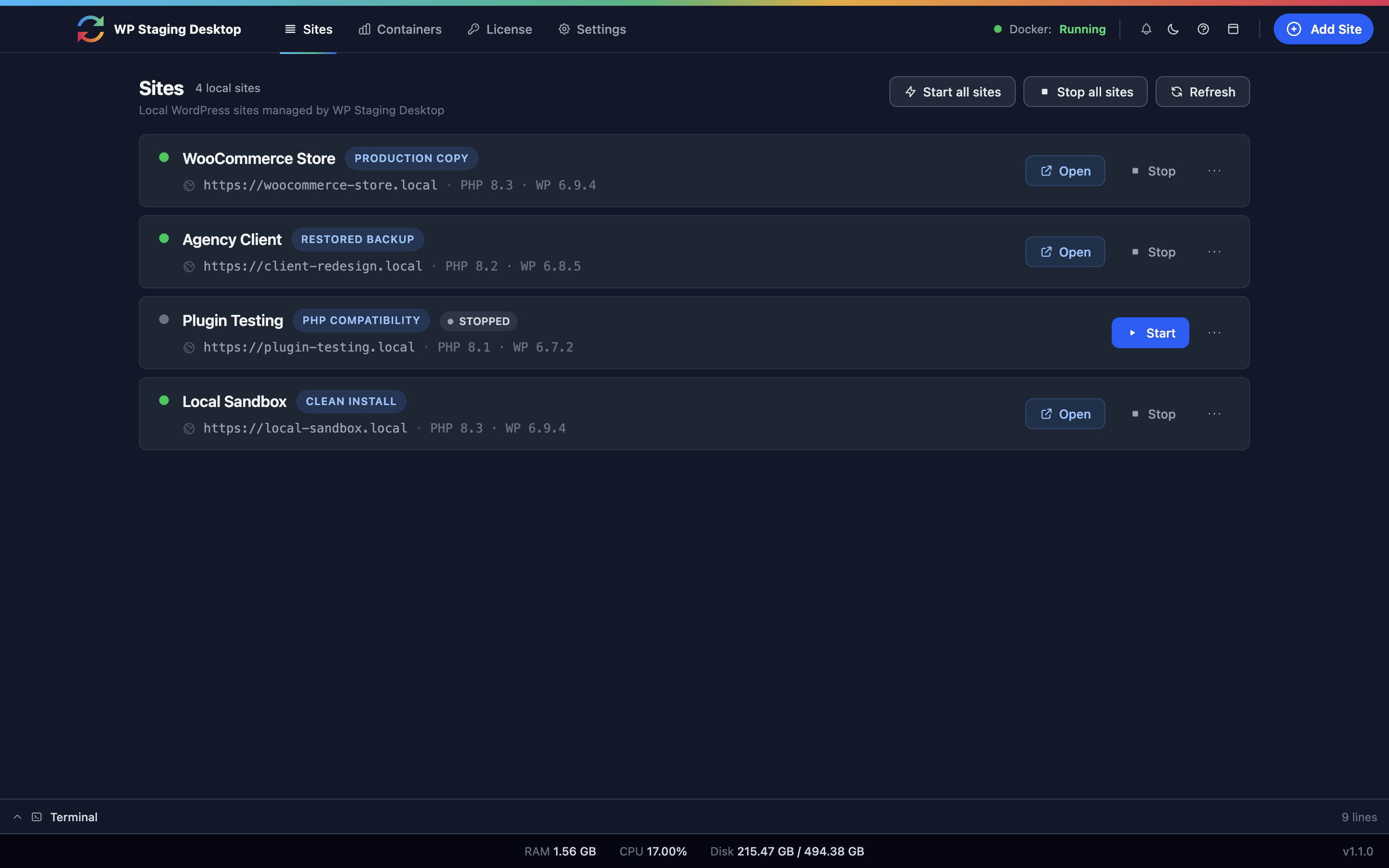Click Stop all sites button
Image resolution: width=1389 pixels, height=868 pixels.
pyautogui.click(x=1085, y=92)
